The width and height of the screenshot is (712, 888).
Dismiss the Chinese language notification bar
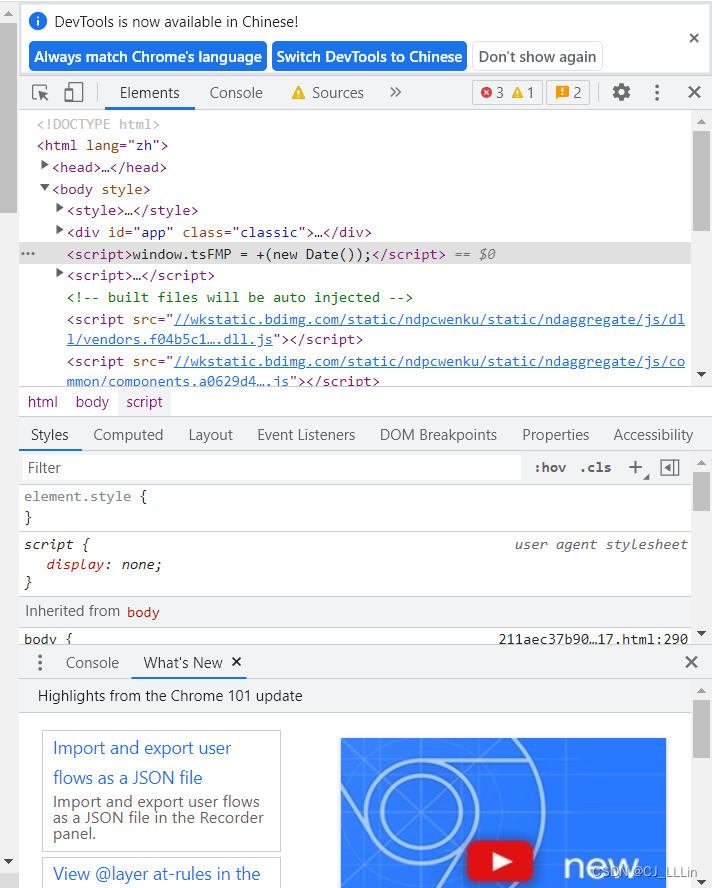(x=694, y=38)
